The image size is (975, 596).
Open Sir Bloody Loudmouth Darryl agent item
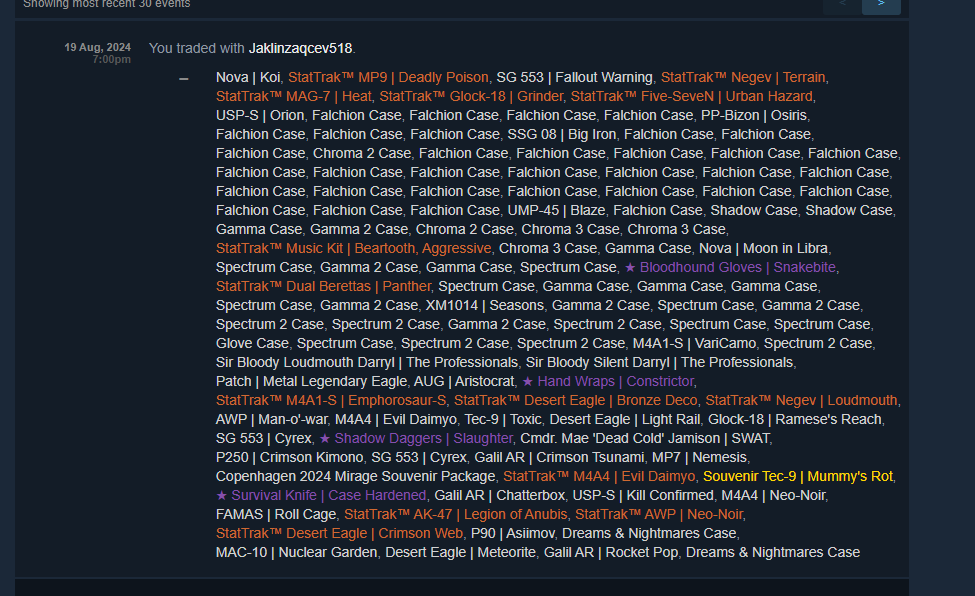366,362
